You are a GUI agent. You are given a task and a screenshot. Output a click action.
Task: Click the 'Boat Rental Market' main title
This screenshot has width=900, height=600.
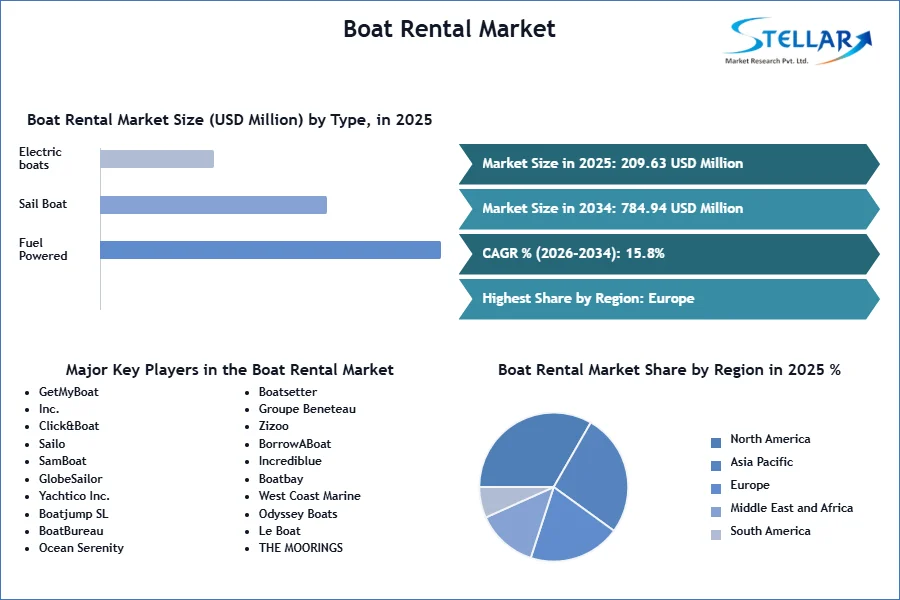pos(449,29)
